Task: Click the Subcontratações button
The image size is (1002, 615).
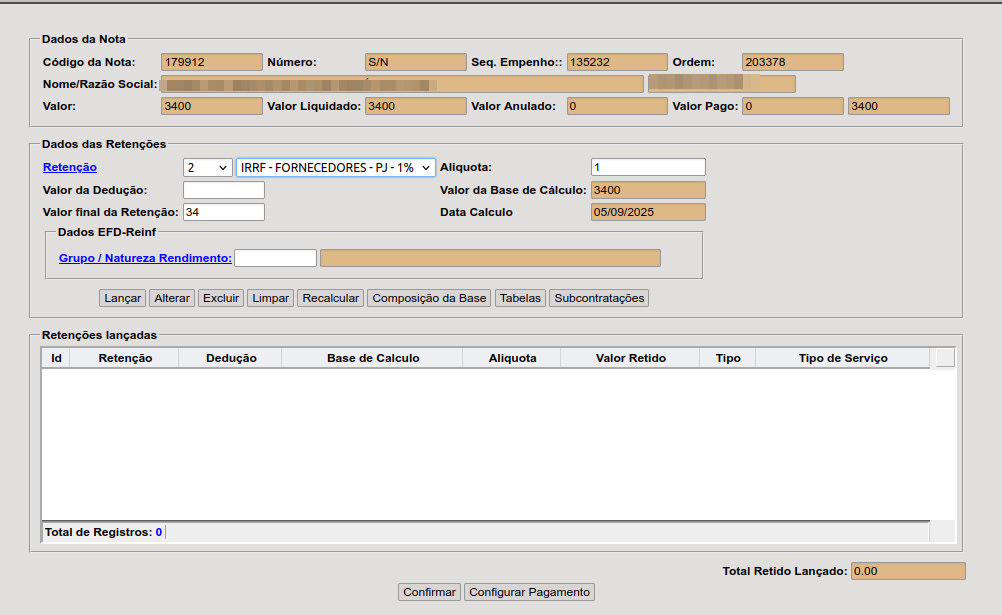Action: 599,298
